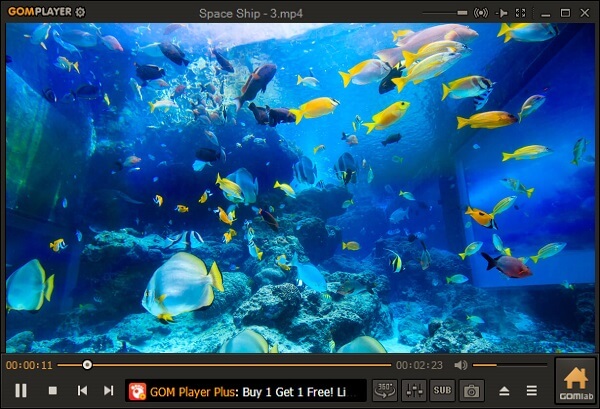Go to GOMlab home
The height and width of the screenshot is (409, 600).
click(575, 383)
